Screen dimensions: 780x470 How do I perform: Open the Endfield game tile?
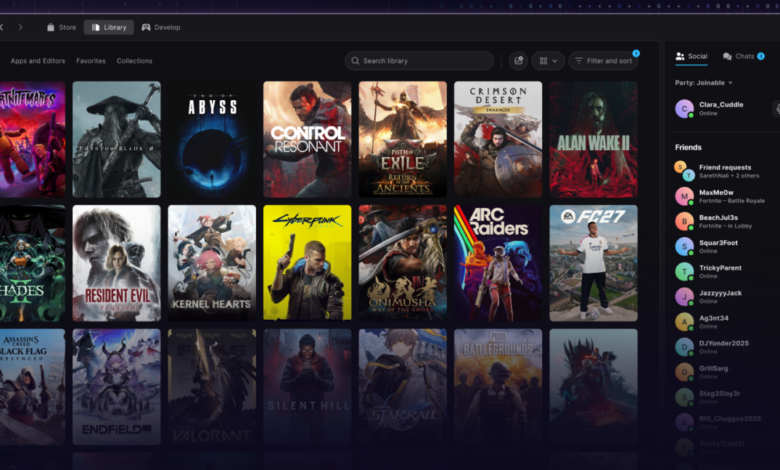(116, 386)
